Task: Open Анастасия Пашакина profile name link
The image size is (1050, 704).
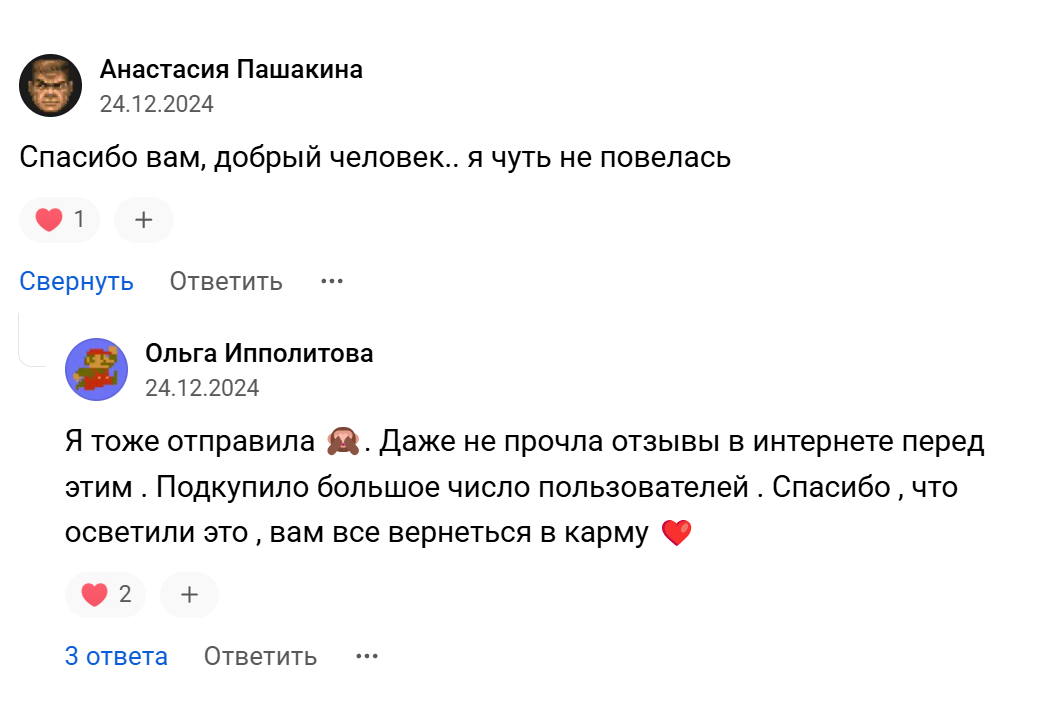Action: (231, 69)
